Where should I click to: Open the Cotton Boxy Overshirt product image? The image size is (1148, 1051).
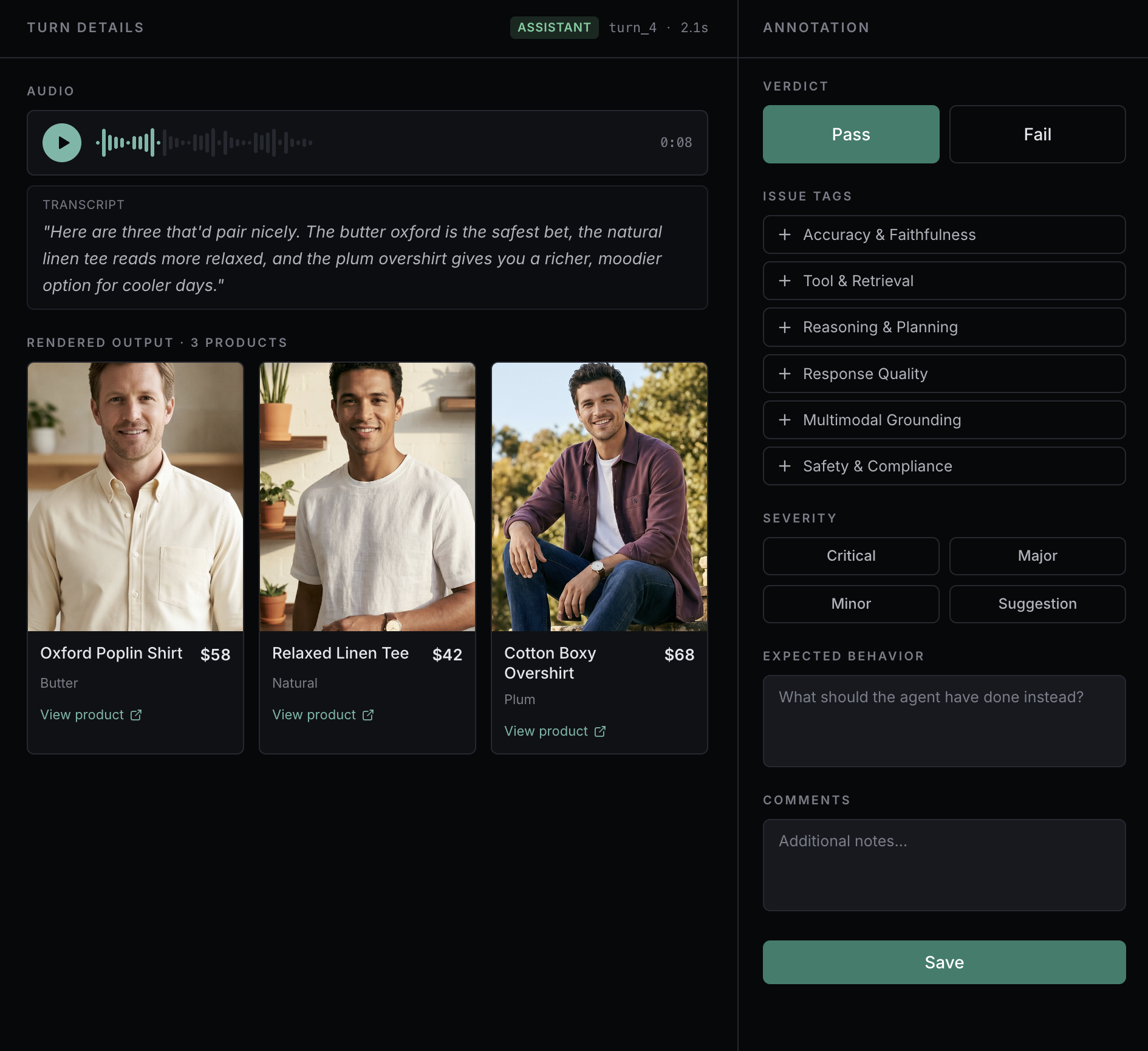click(x=599, y=497)
